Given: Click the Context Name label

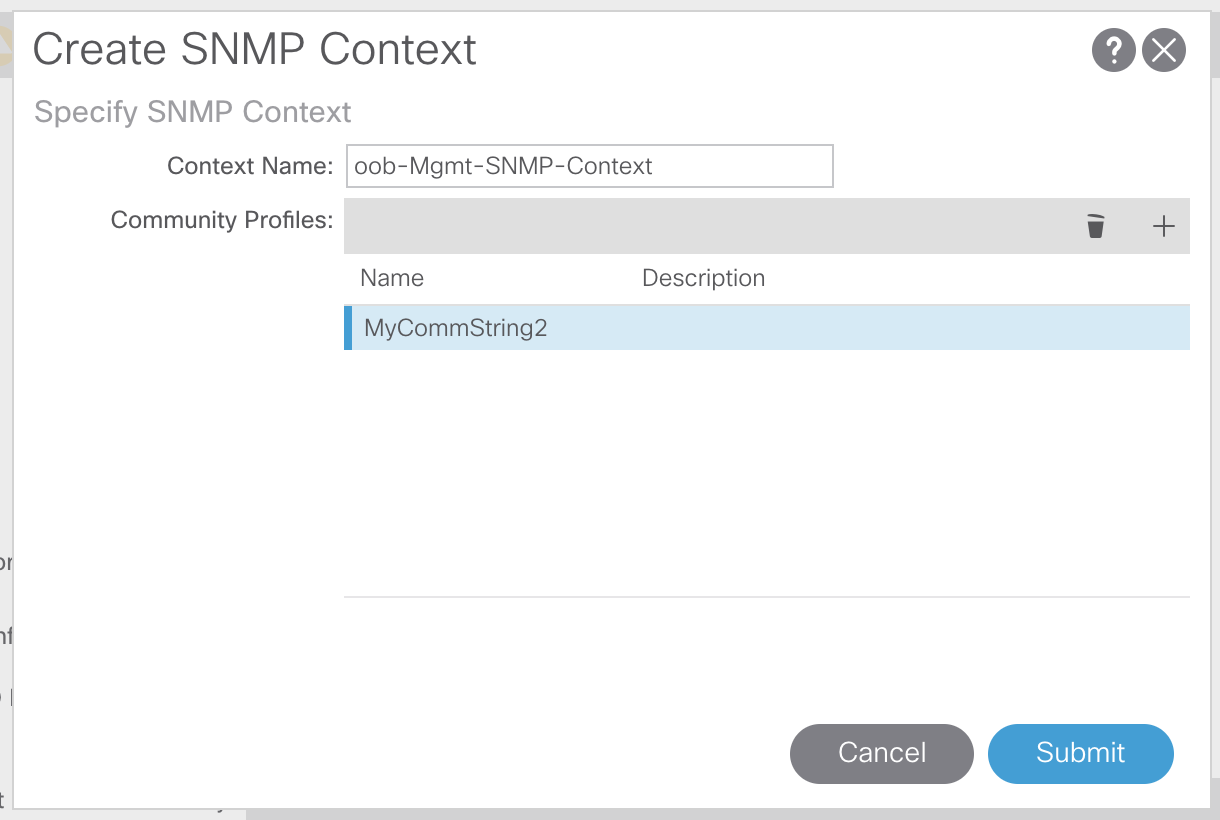Looking at the screenshot, I should pos(249,166).
